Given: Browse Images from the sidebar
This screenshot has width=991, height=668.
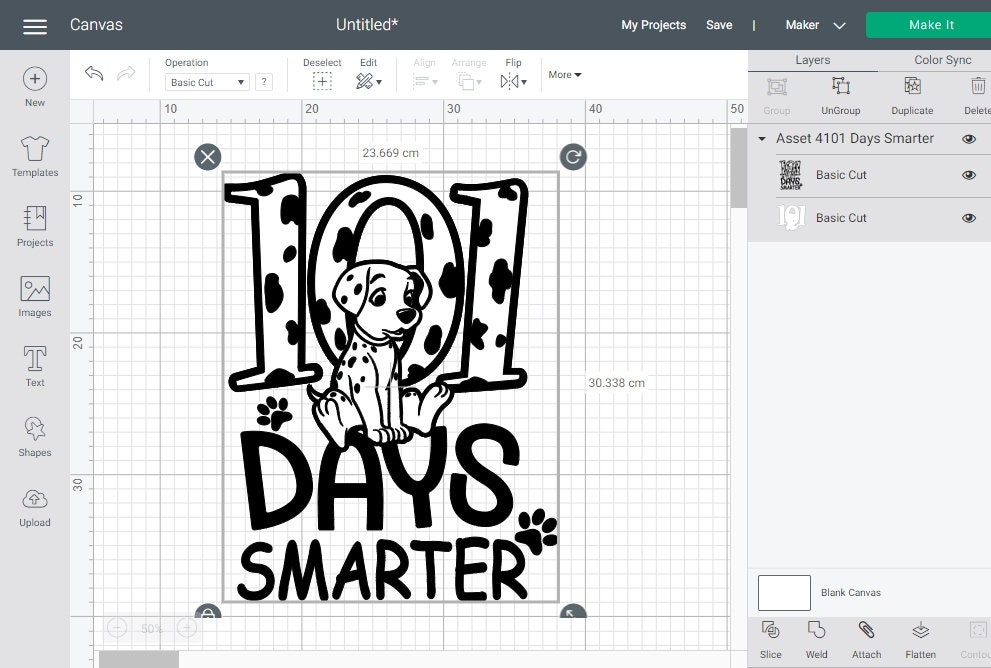Looking at the screenshot, I should pos(34,297).
